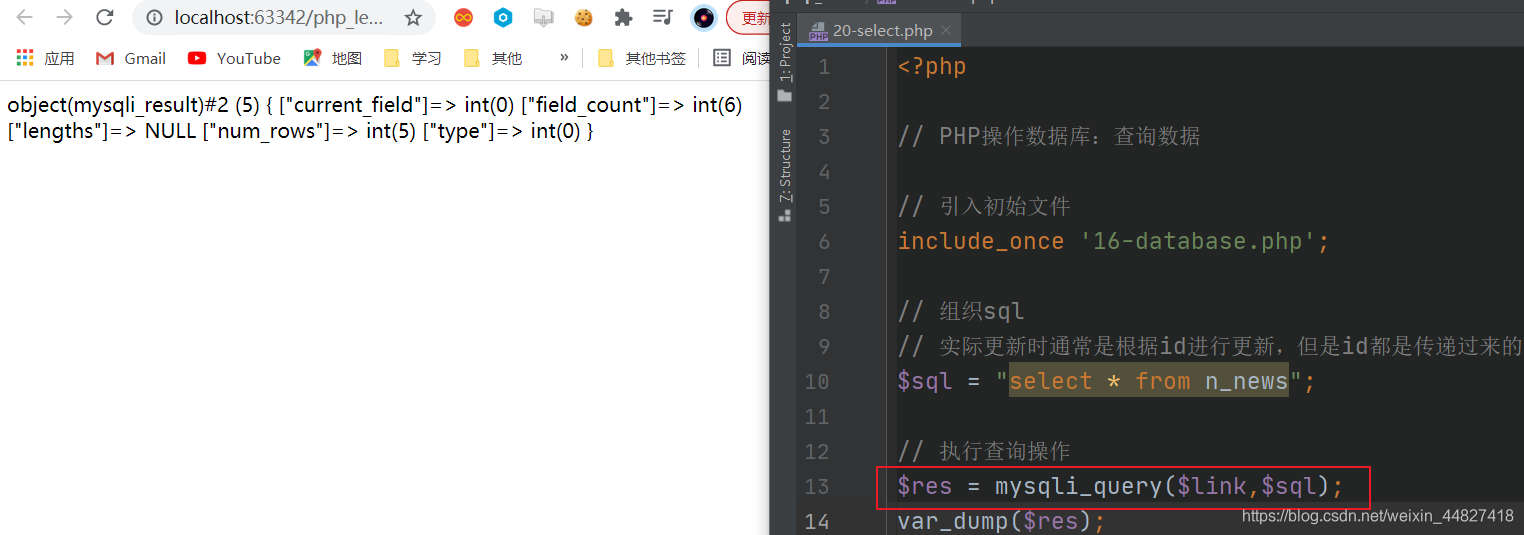The image size is (1524, 535).
Task: Open the gray download-box extension
Action: 543,17
